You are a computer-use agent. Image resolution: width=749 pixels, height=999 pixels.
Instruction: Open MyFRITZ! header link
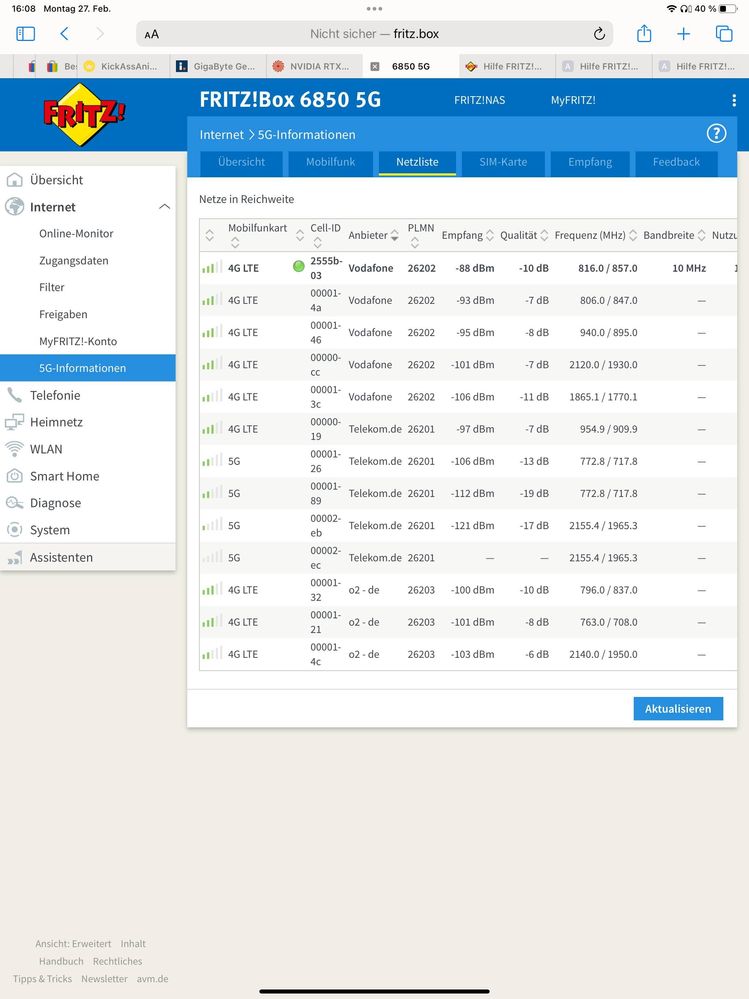(573, 100)
